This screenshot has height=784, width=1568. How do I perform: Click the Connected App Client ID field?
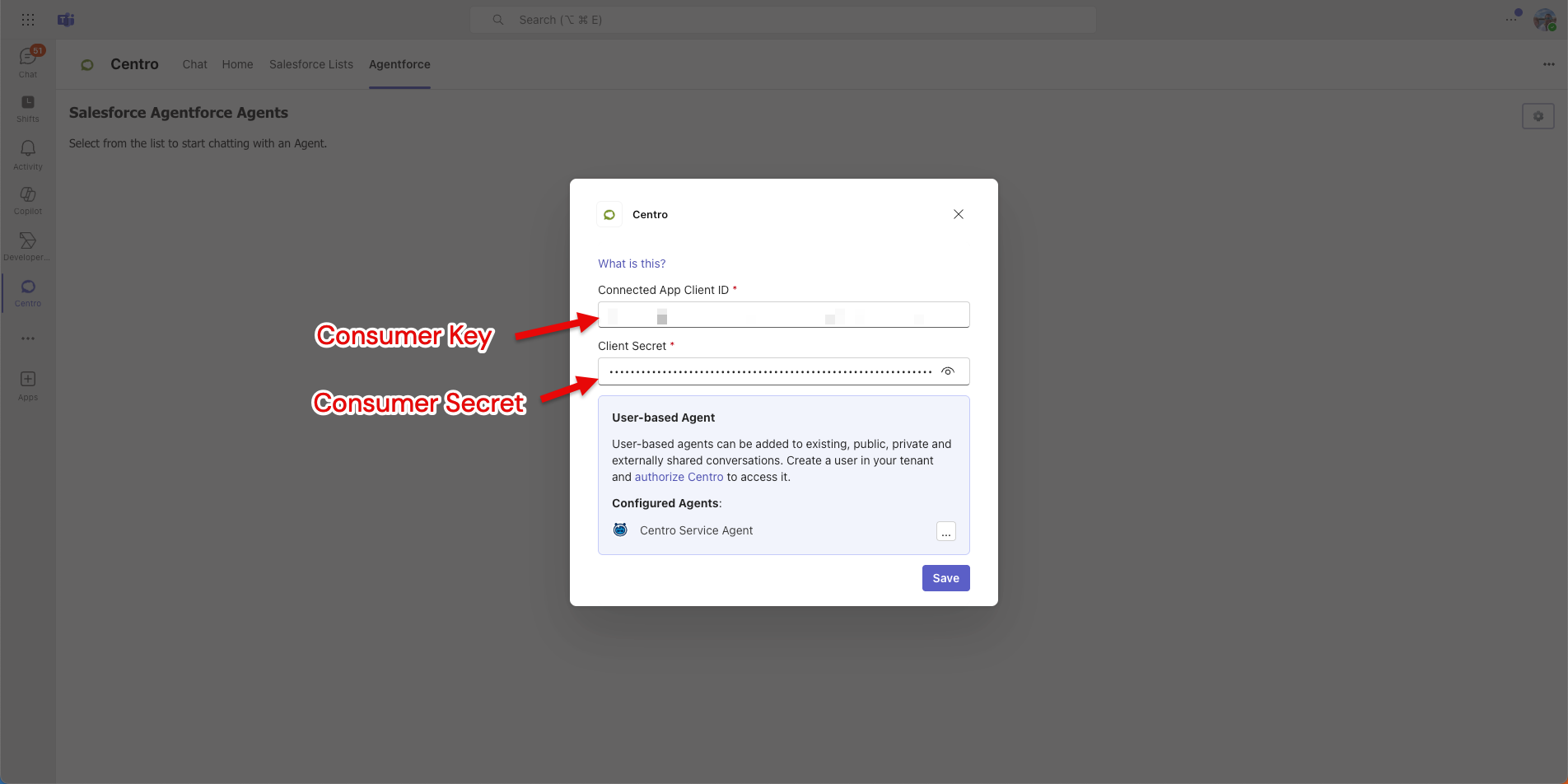[x=782, y=315]
